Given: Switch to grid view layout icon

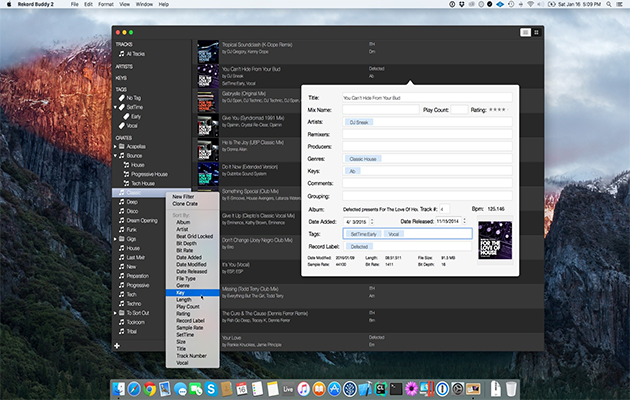Looking at the screenshot, I should (537, 33).
